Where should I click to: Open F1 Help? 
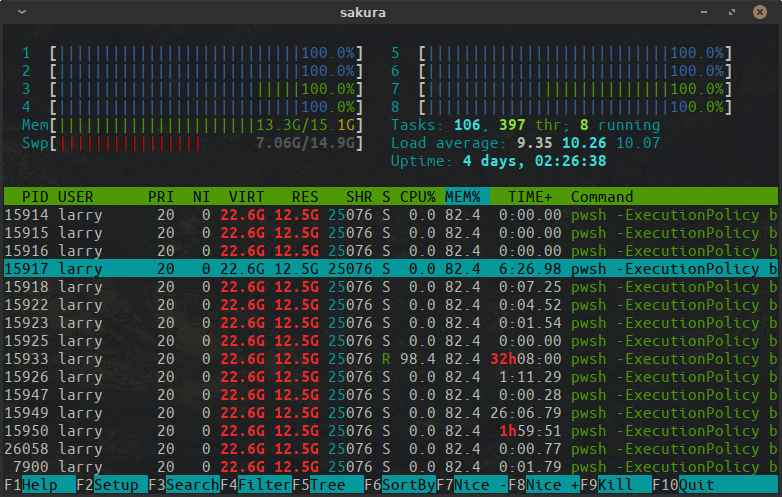click(40, 485)
